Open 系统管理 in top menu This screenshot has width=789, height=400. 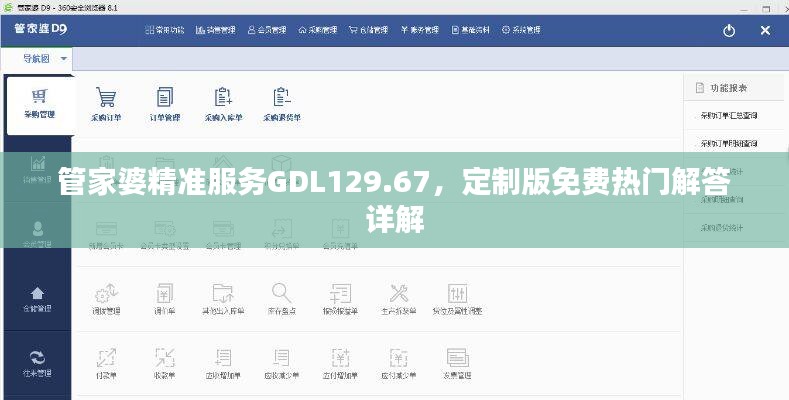(x=521, y=30)
